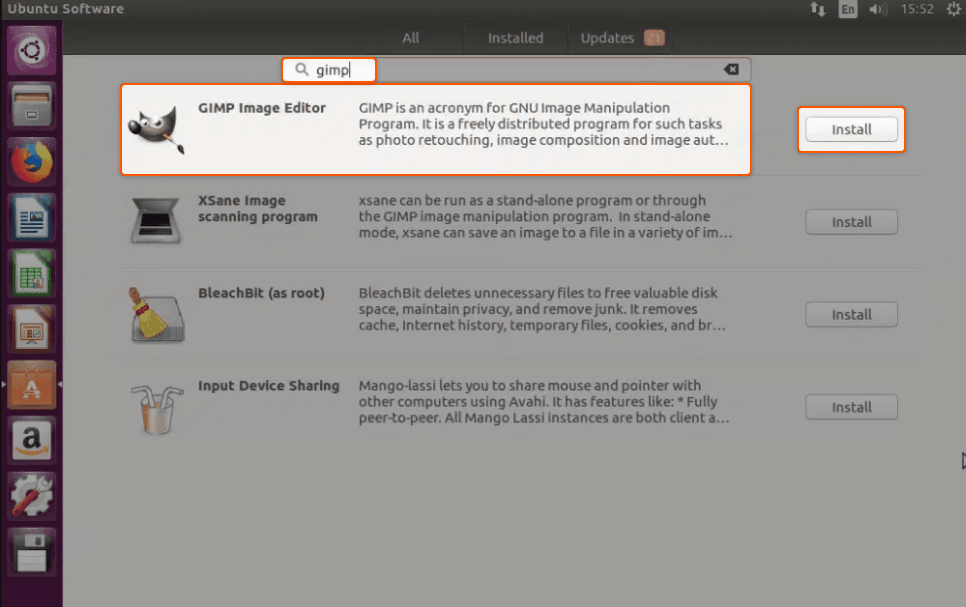
Task: Open the network connection indicator
Action: tap(818, 9)
